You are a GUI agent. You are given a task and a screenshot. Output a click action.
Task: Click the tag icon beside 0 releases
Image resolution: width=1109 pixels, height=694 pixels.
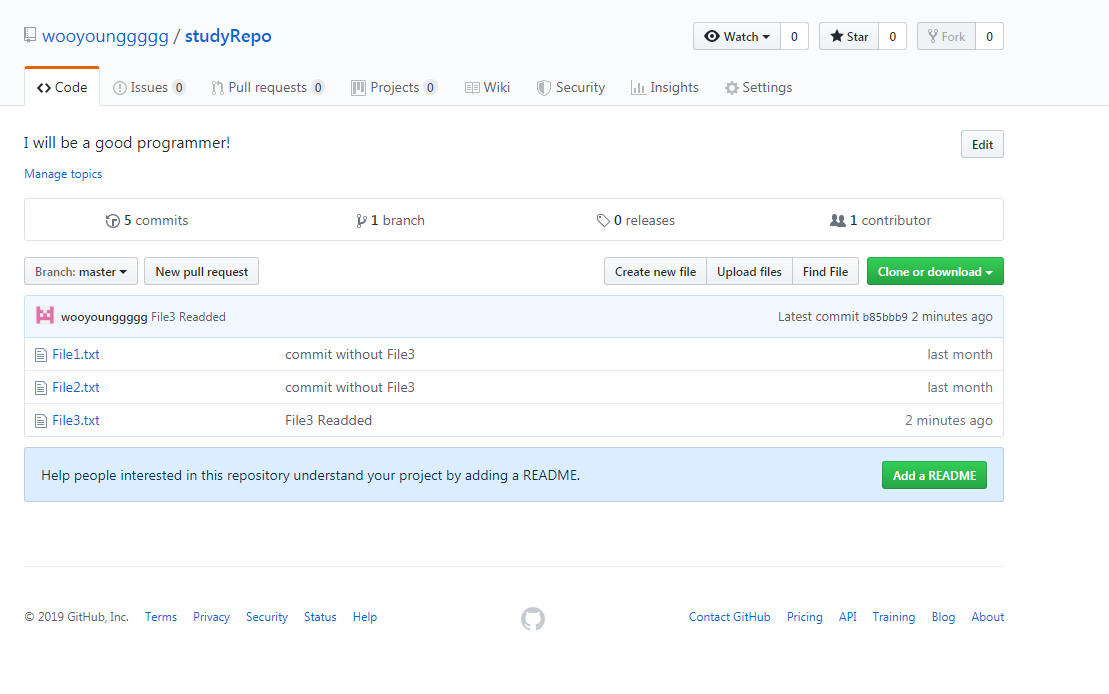click(x=603, y=221)
